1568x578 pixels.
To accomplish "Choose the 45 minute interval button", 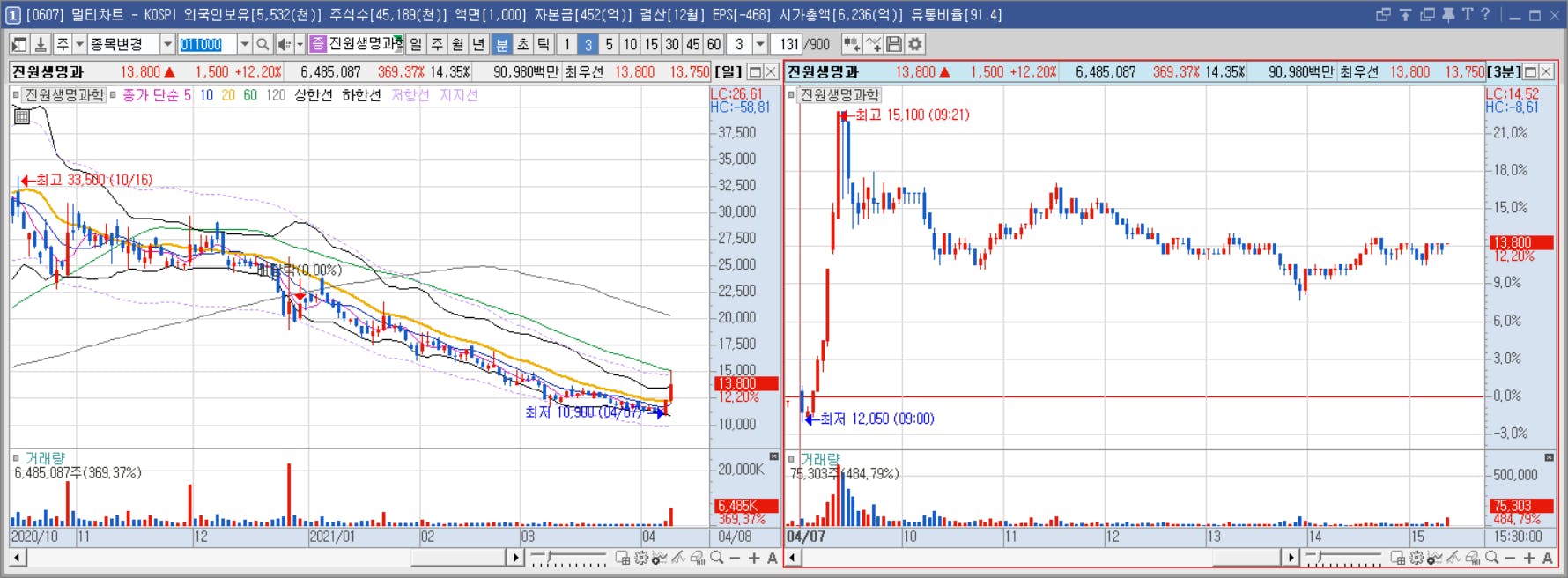I will click(694, 44).
